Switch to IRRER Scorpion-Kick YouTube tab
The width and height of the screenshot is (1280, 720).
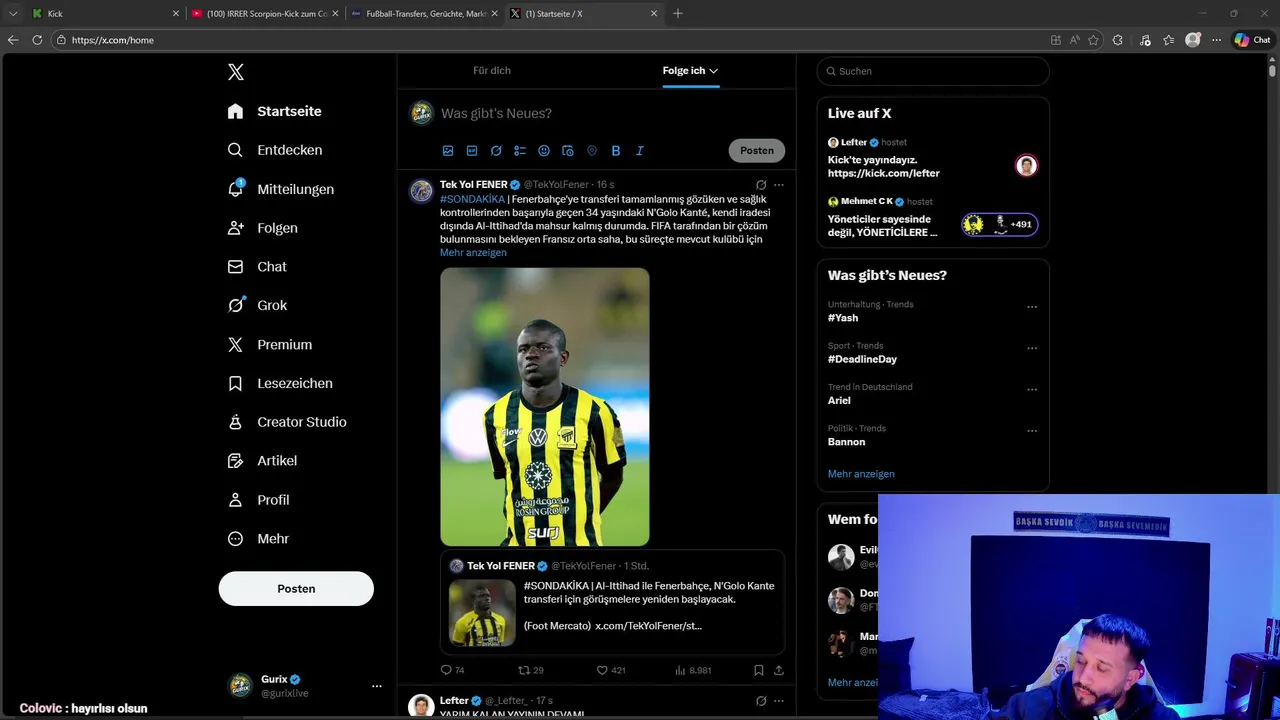[x=265, y=14]
